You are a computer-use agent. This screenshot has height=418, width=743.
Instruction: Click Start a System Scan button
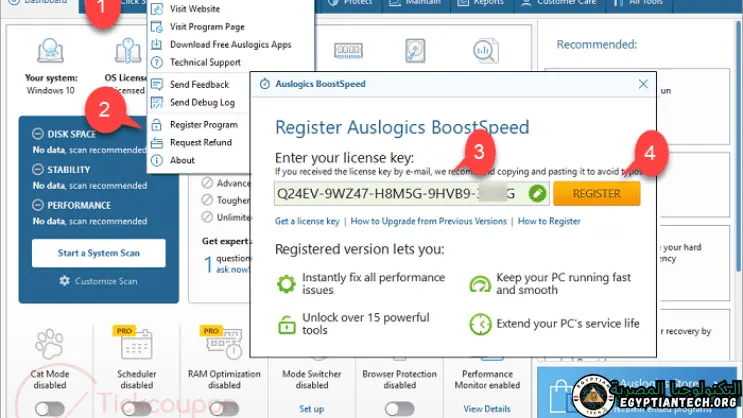click(99, 253)
